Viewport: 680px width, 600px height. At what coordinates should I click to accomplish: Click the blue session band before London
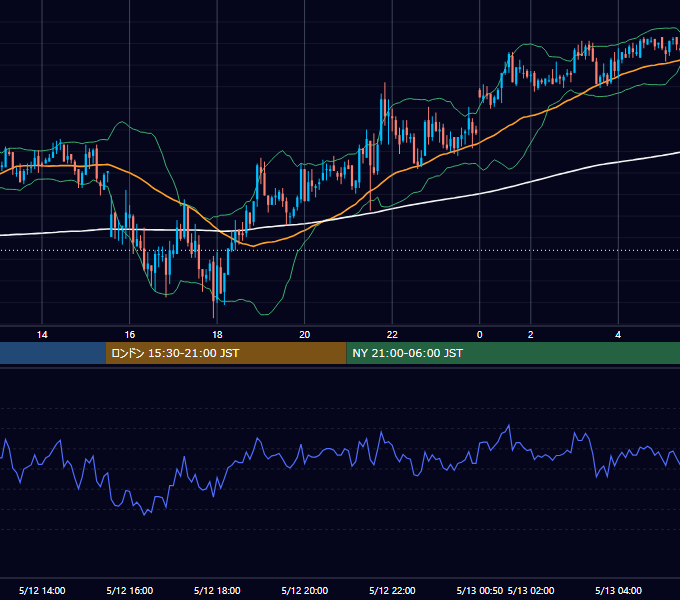coord(53,353)
